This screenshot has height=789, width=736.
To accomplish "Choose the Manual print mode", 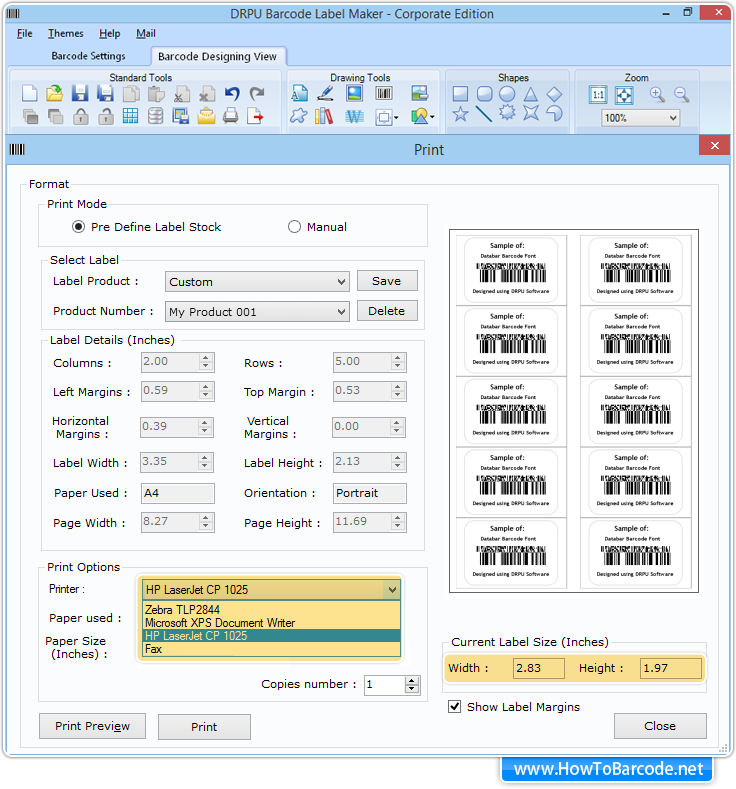I will pyautogui.click(x=294, y=227).
